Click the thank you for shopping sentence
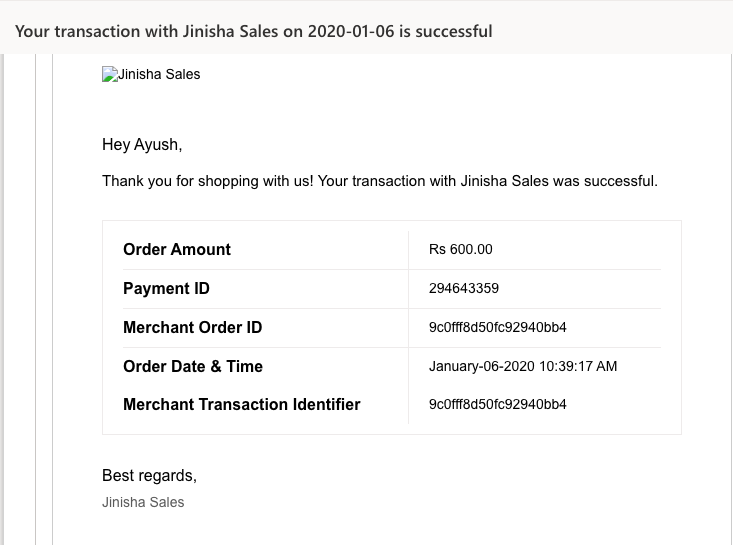 coord(380,181)
